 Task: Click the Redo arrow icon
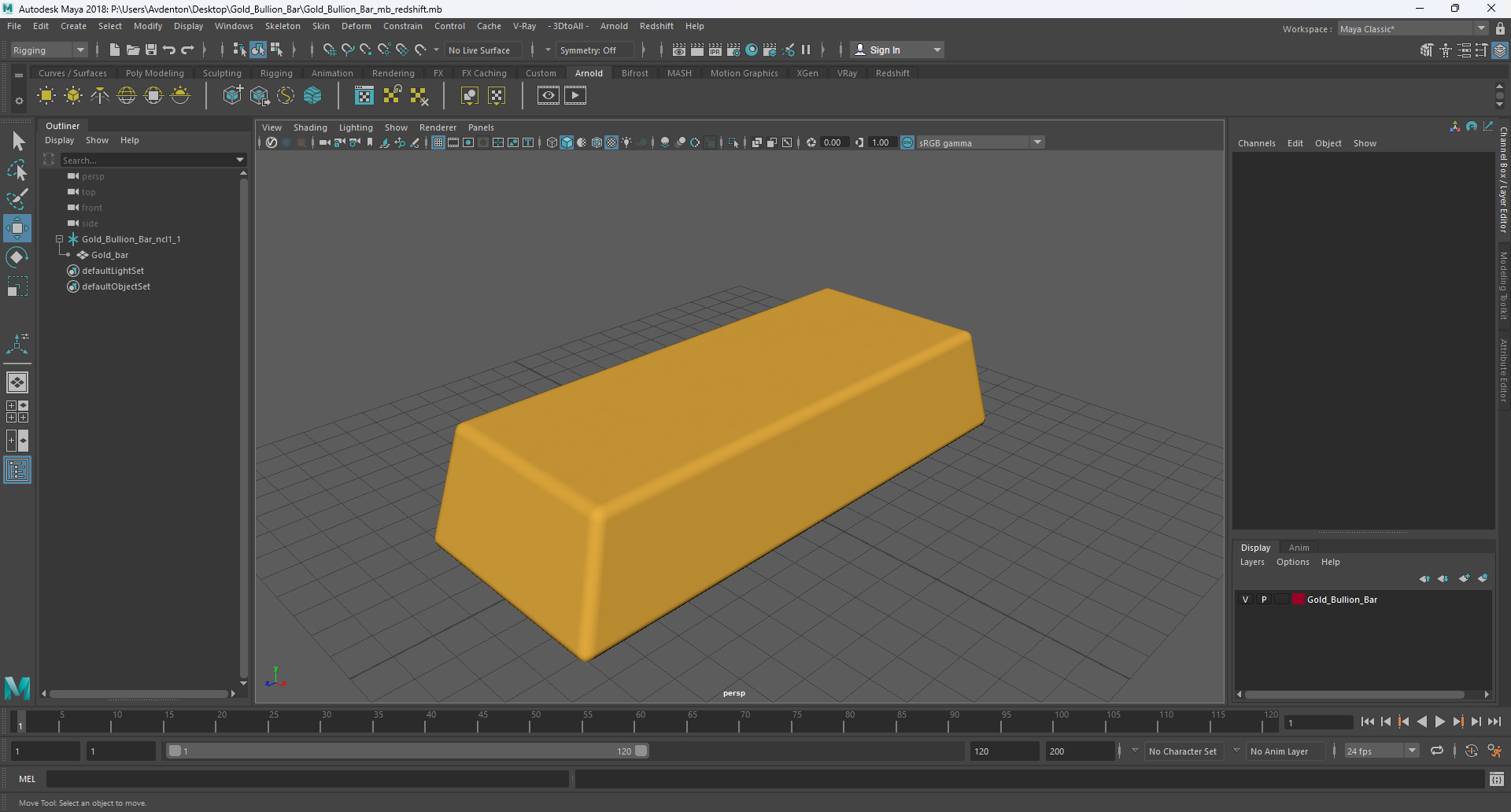click(187, 50)
